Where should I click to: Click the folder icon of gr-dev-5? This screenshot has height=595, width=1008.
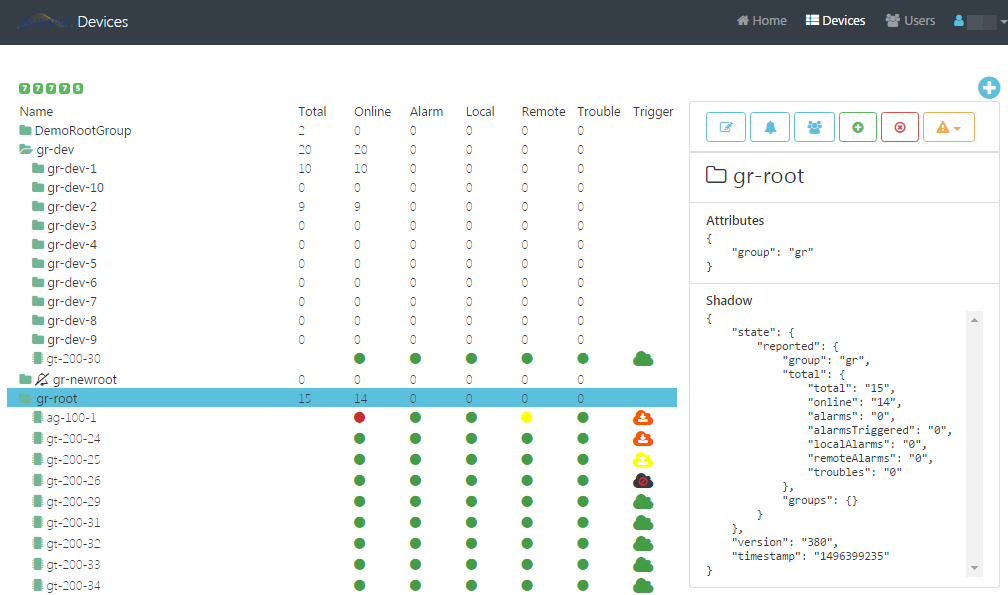(38, 263)
